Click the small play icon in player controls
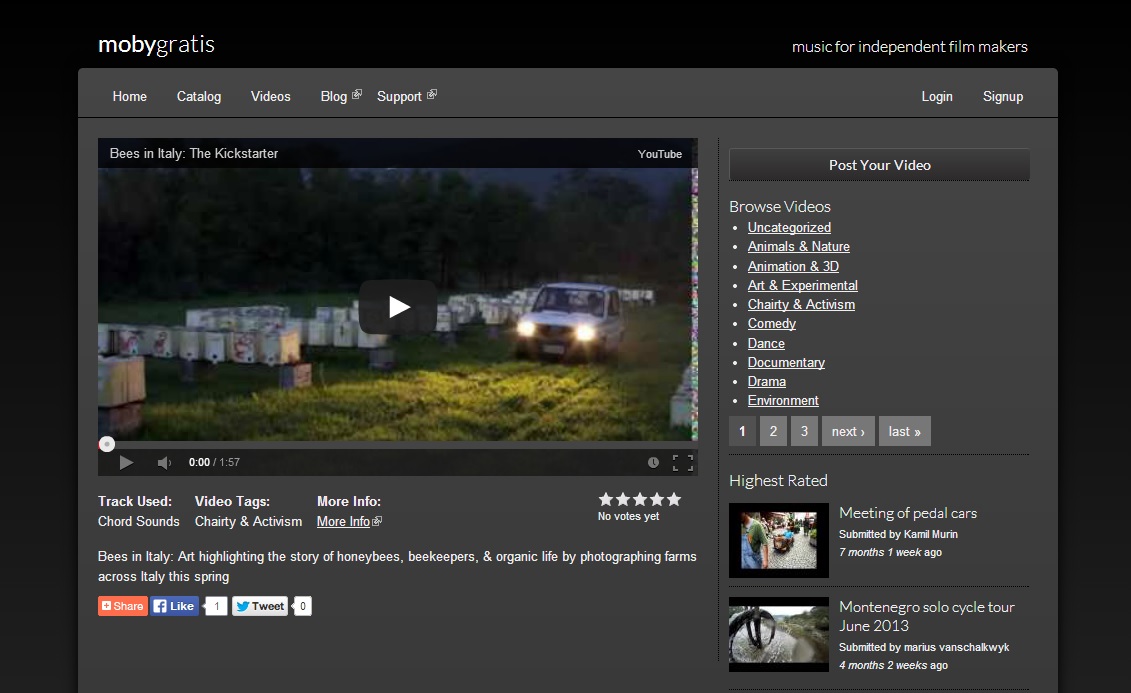This screenshot has width=1131, height=693. tap(126, 462)
